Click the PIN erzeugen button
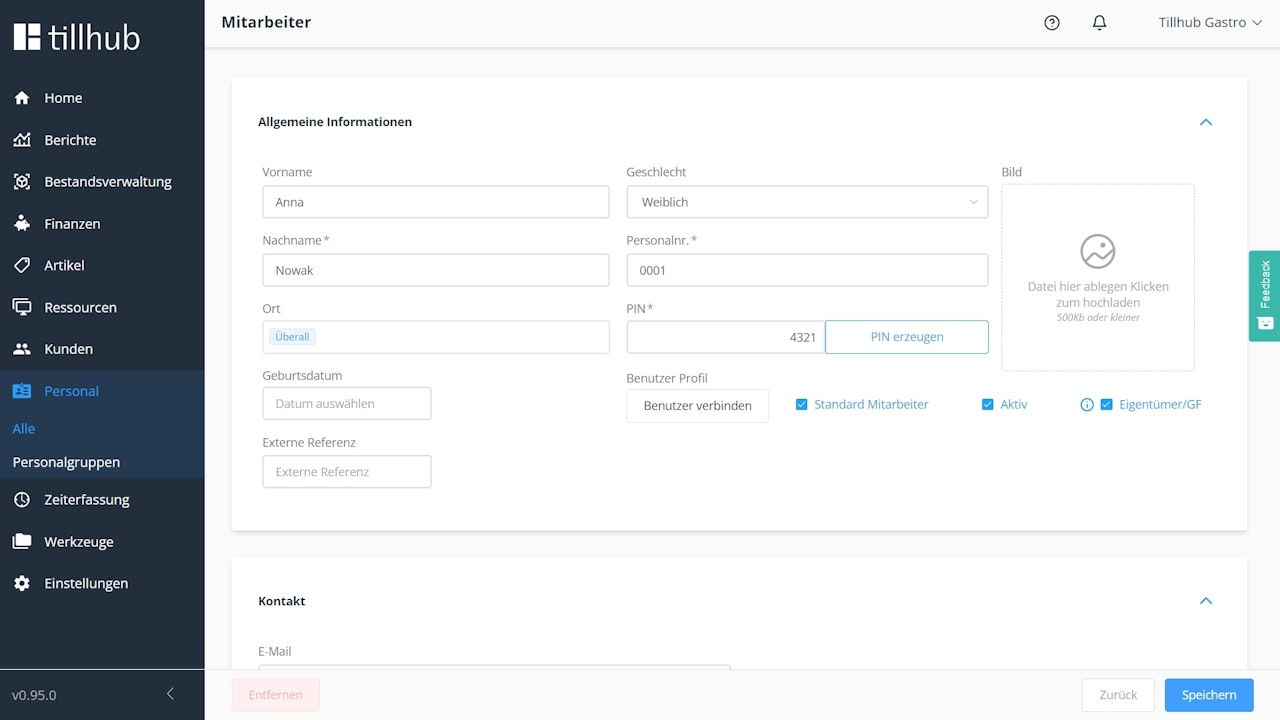This screenshot has height=720, width=1280. coord(907,337)
